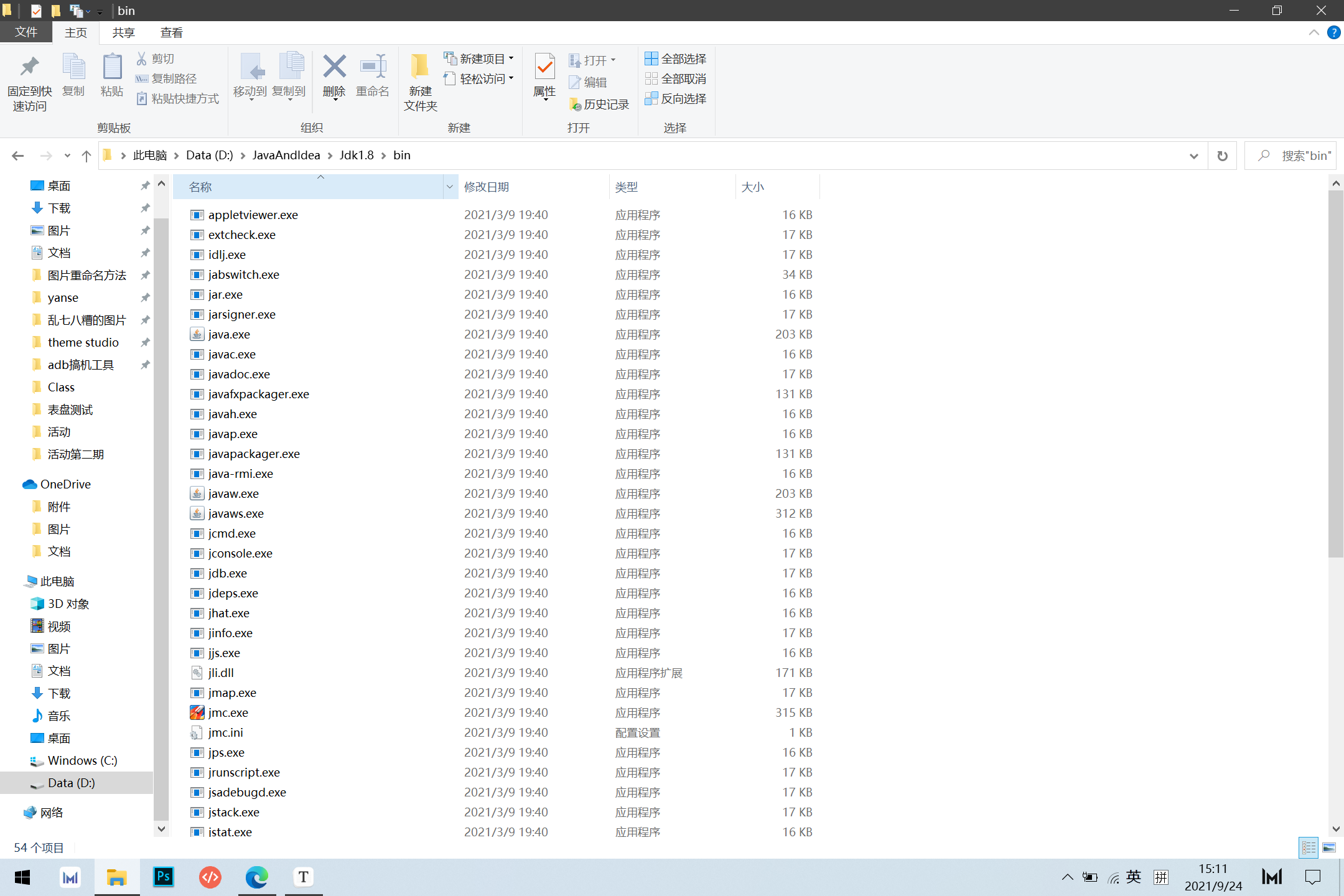Open the Name column filter dropdown arrow
This screenshot has height=896, width=1344.
[449, 187]
